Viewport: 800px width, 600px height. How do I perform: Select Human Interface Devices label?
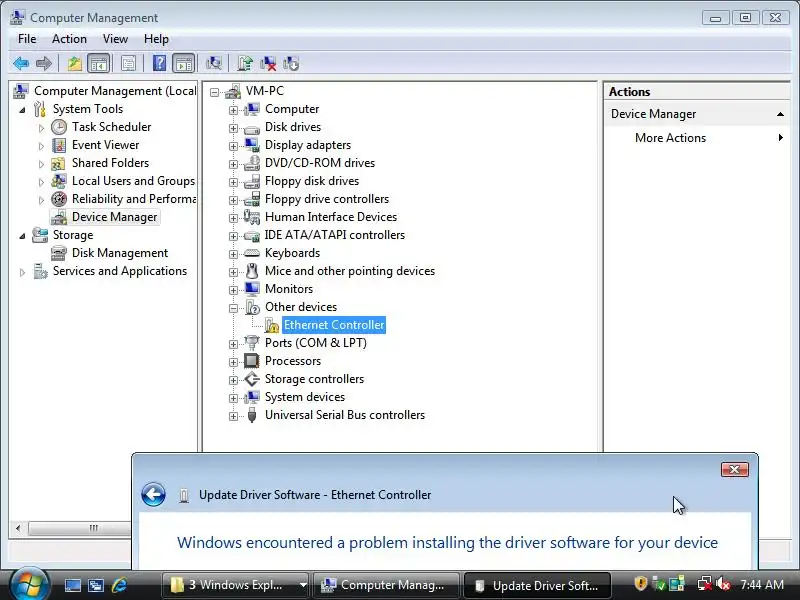pos(331,217)
